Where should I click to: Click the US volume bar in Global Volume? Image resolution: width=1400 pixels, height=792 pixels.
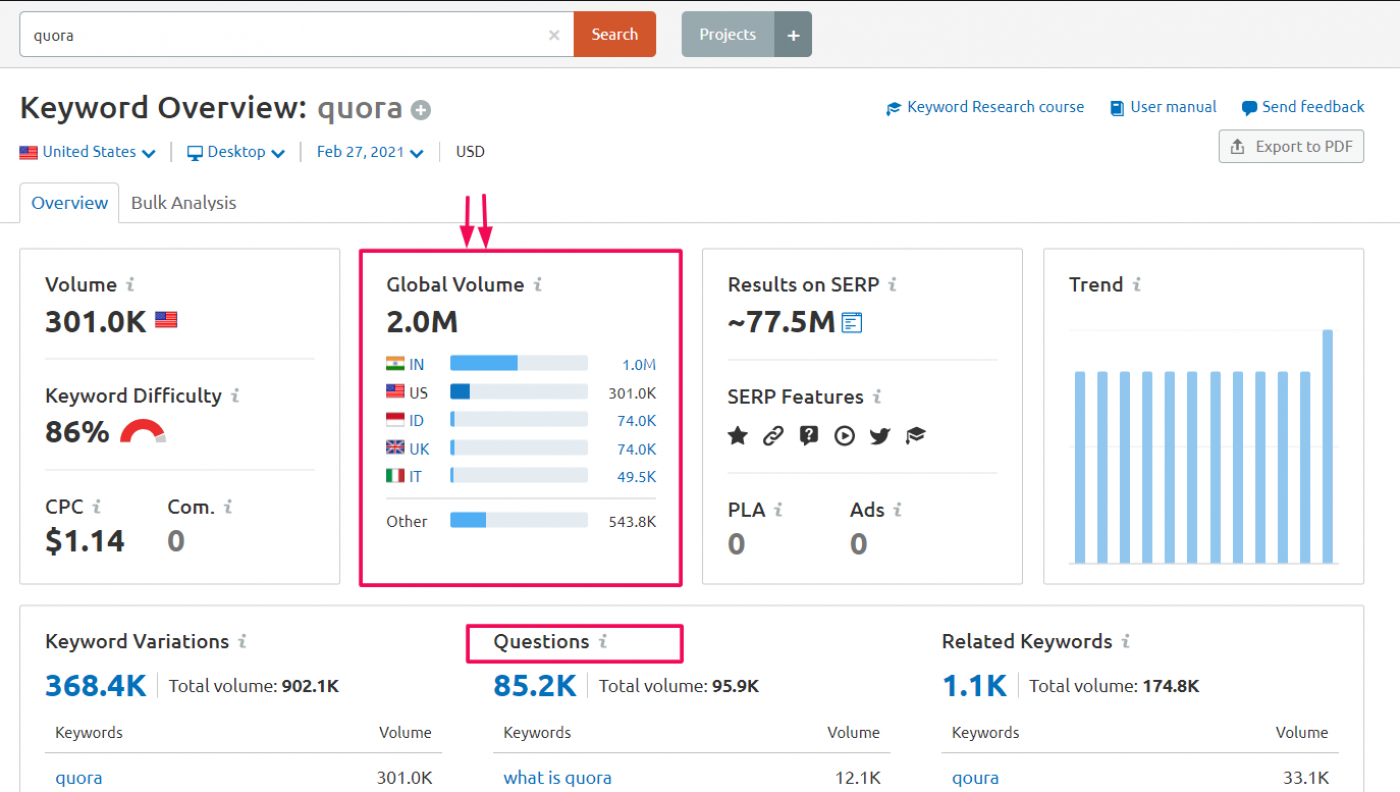coord(519,393)
